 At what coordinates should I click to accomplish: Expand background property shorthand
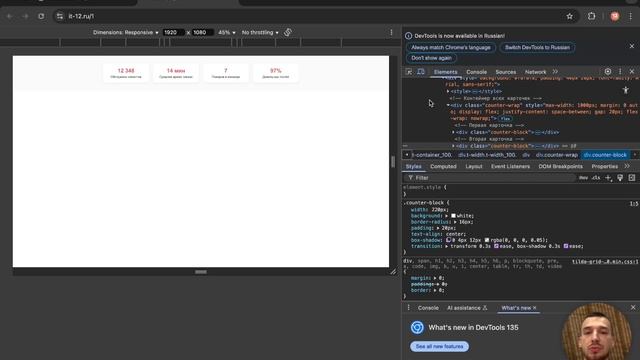point(447,216)
